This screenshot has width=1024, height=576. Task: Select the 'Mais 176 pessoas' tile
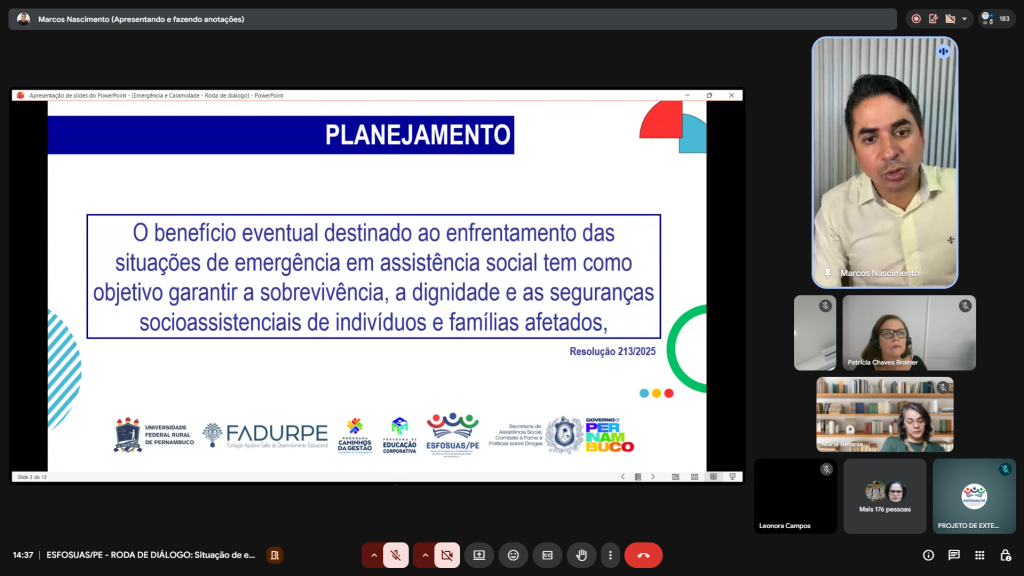[884, 496]
